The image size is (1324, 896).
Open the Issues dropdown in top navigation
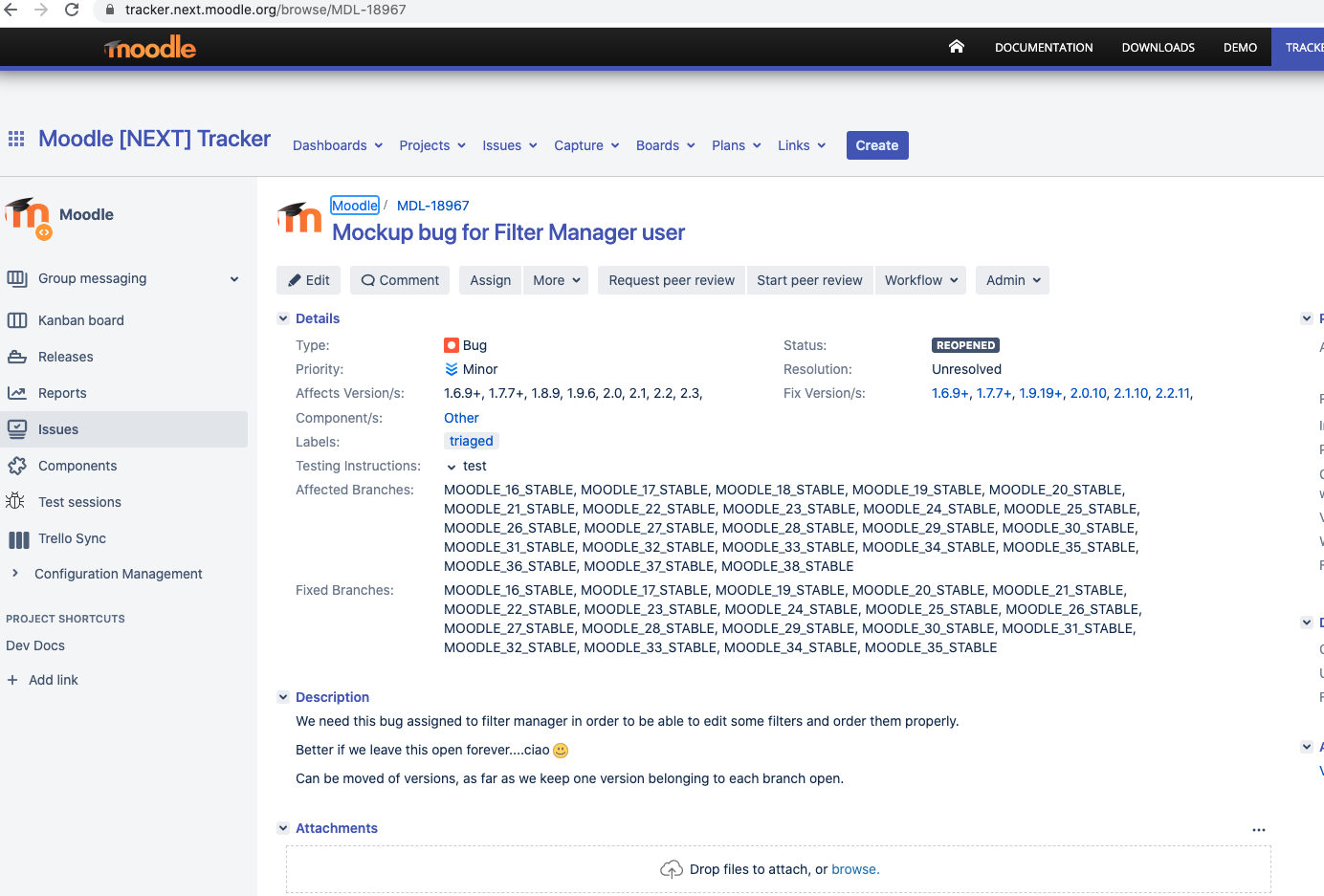510,145
